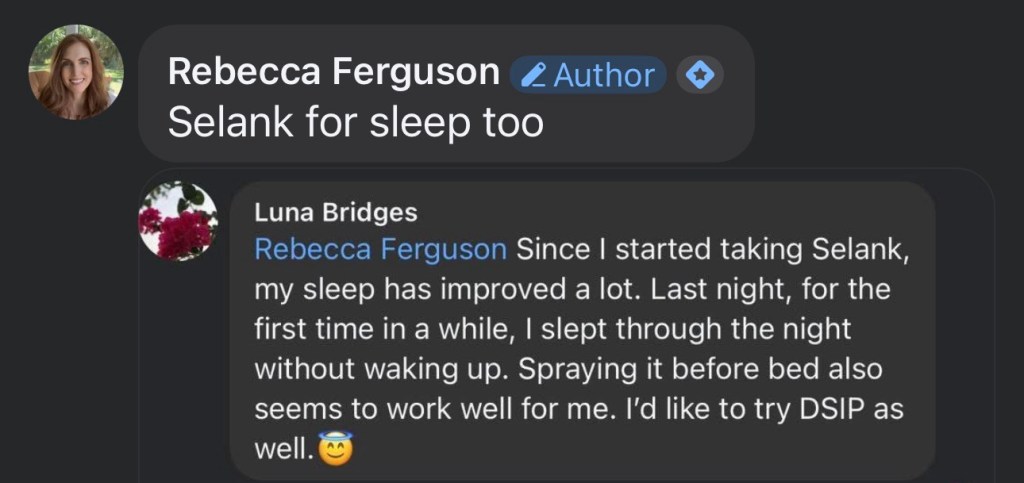The image size is (1024, 483).
Task: Open Rebecca Ferguson's profile photo
Action: click(76, 72)
